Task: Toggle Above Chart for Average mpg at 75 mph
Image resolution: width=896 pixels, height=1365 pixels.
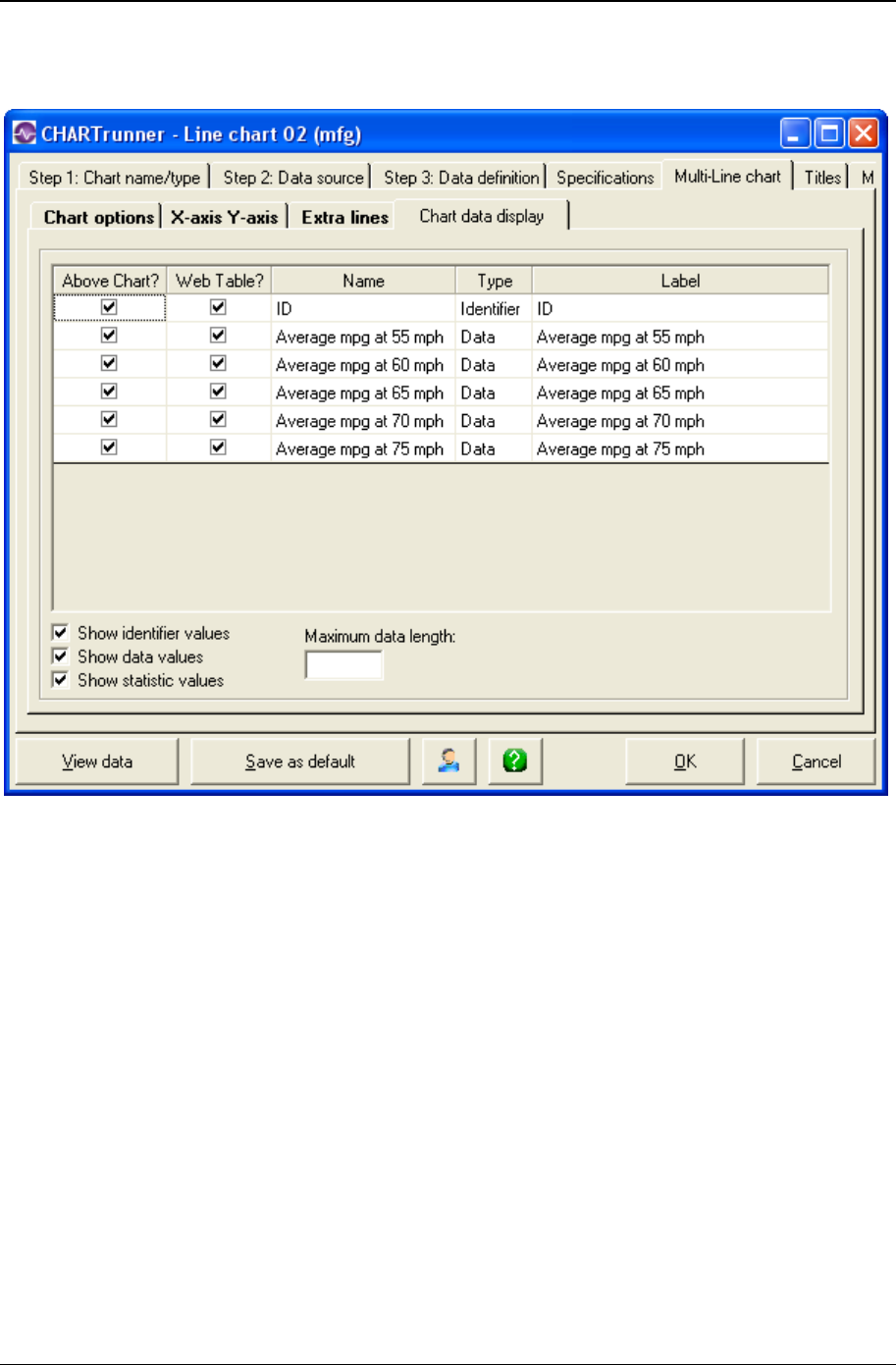Action: [109, 447]
